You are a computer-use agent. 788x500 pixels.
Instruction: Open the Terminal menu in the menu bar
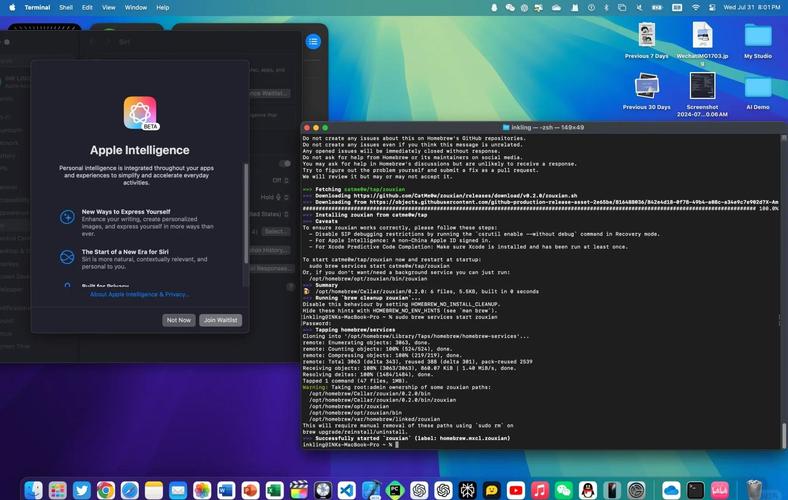(x=37, y=8)
